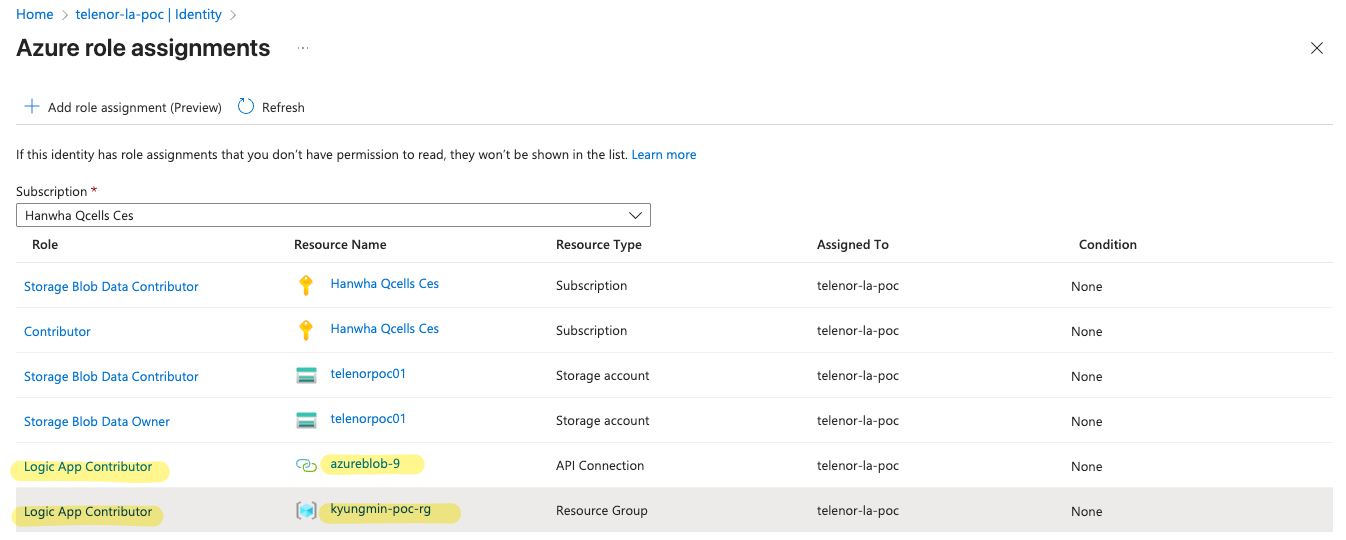Click the key icon in Storage Blob Data Contributor subscription row
This screenshot has width=1346, height=540.
coord(306,286)
